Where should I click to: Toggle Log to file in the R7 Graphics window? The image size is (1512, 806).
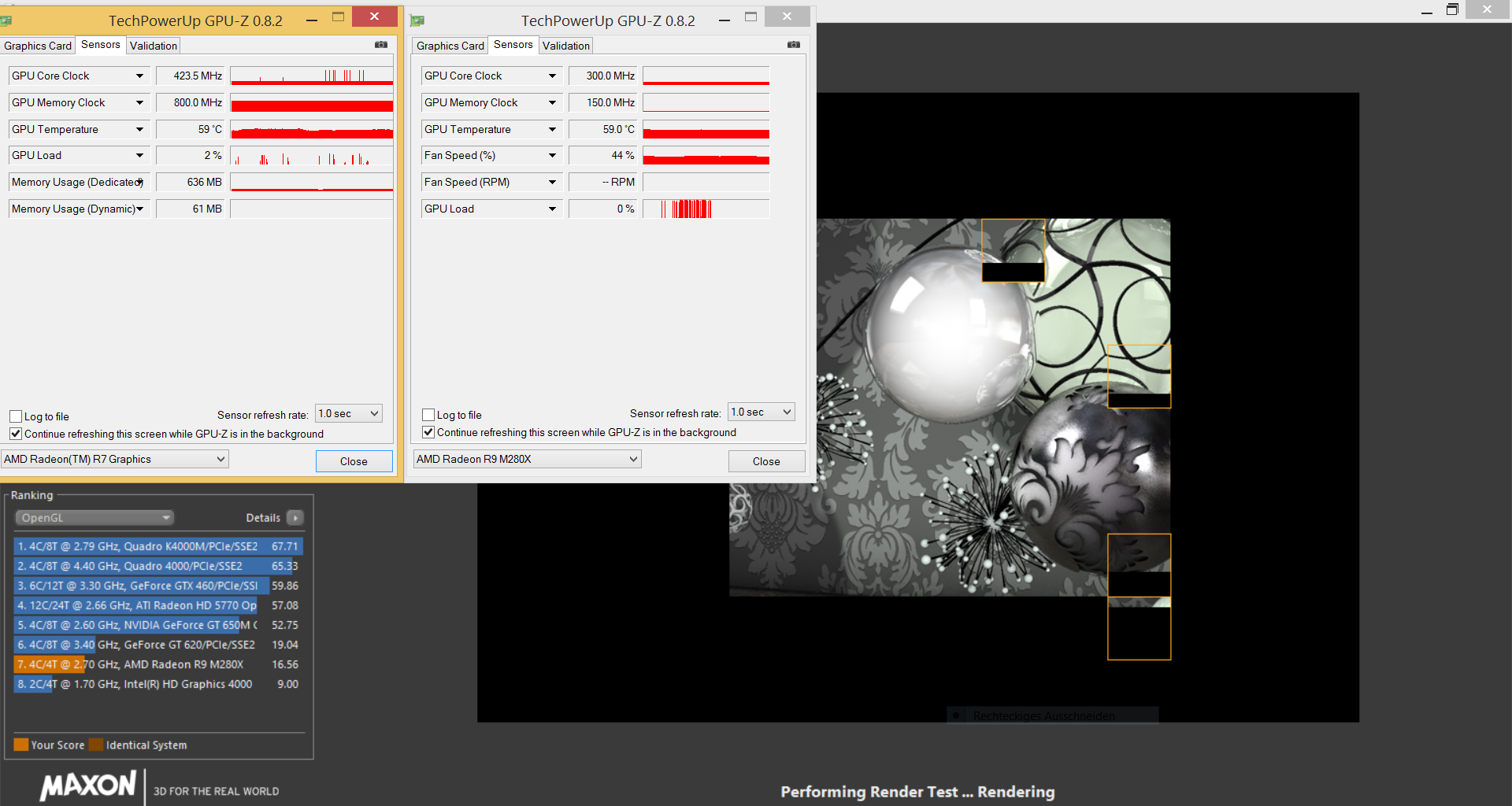tap(16, 416)
